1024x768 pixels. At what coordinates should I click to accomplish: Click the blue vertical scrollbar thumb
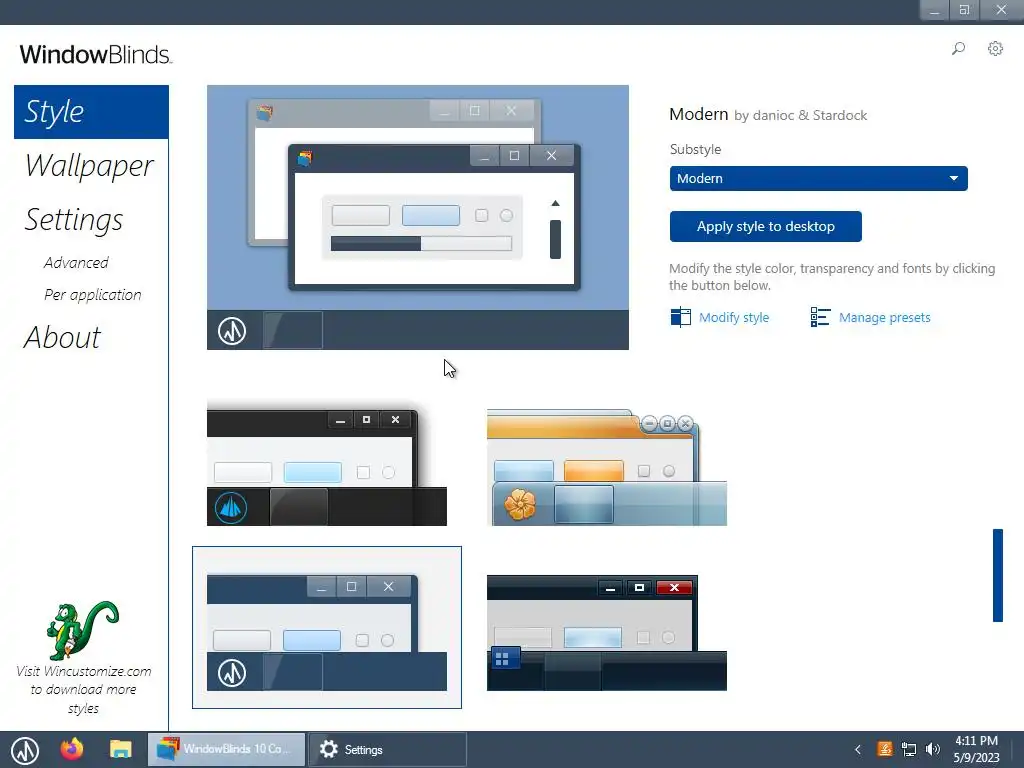click(x=998, y=575)
